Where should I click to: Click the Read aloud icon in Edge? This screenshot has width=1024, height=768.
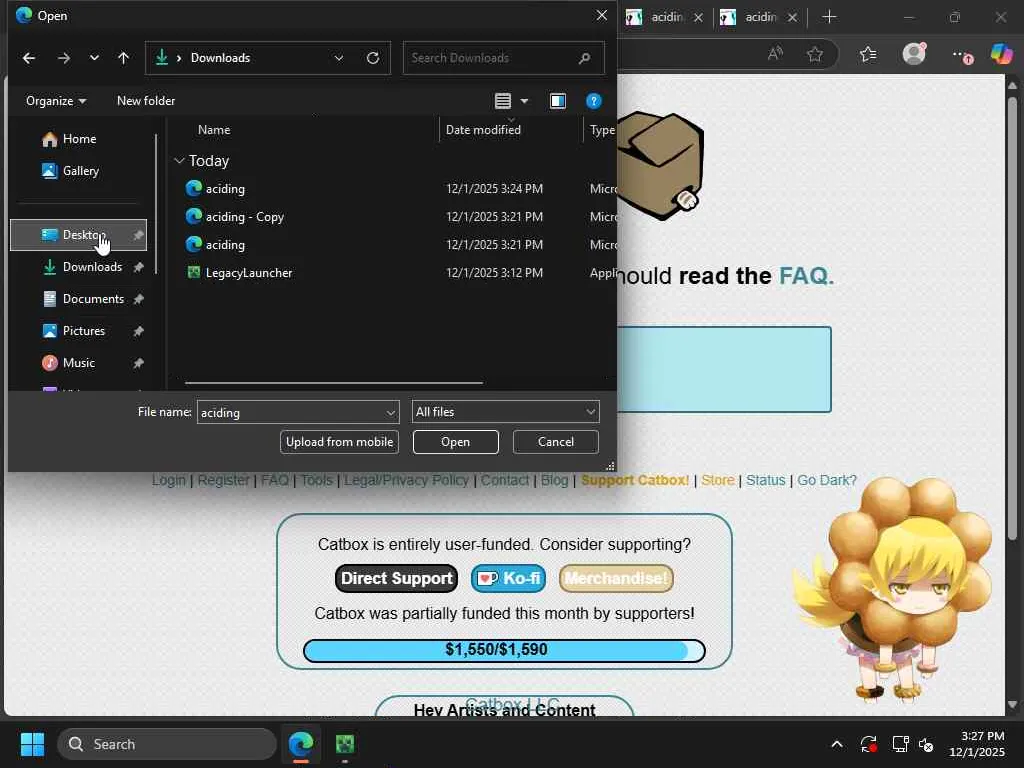click(x=775, y=54)
